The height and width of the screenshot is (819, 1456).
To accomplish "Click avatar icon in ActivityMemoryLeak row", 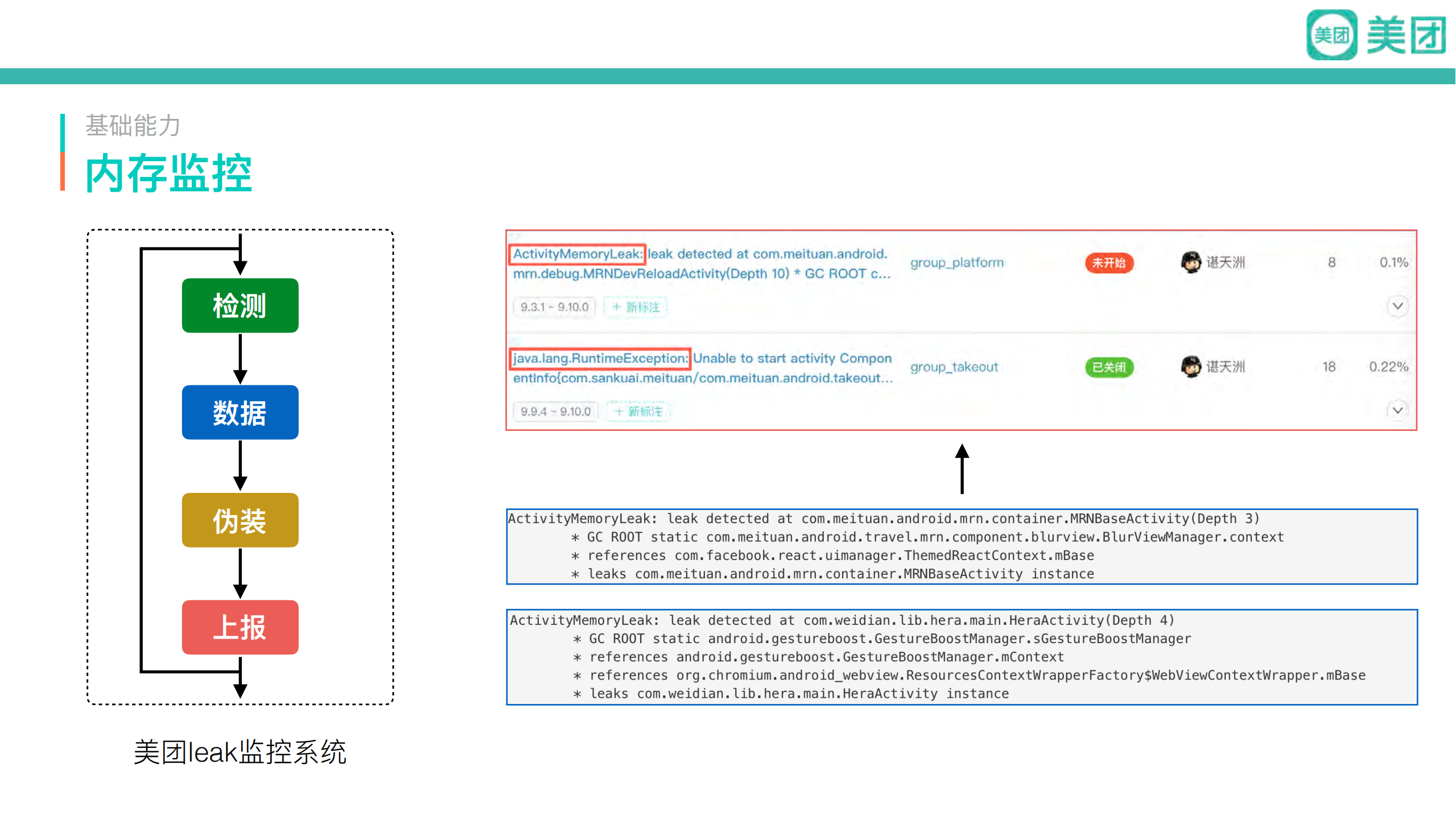I will click(1190, 262).
